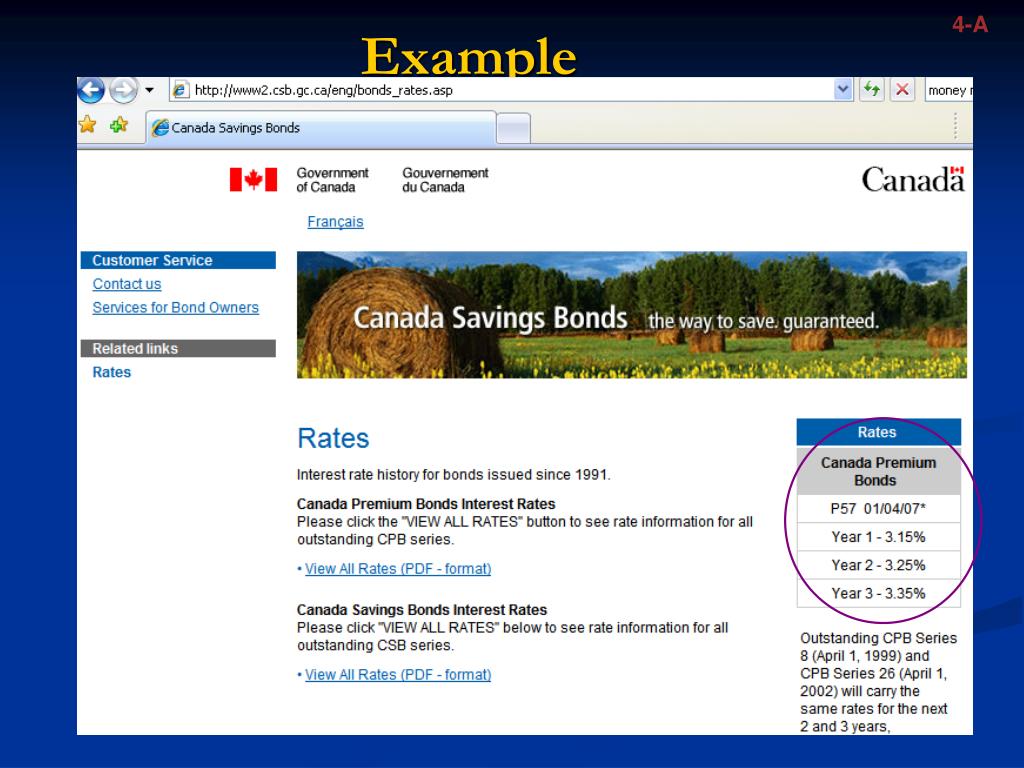The height and width of the screenshot is (768, 1024).
Task: Click the Add to Favorites icon
Action: coord(119,124)
